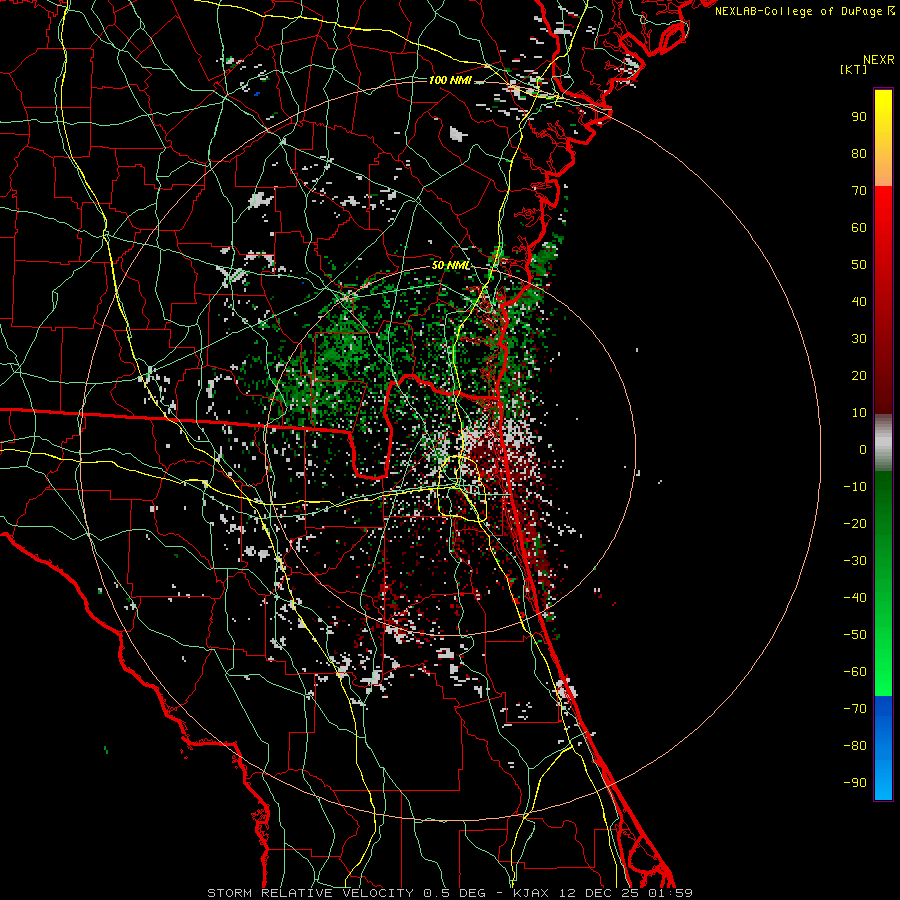
Task: Pick the blue segment at the color bar bottom
Action: click(883, 748)
